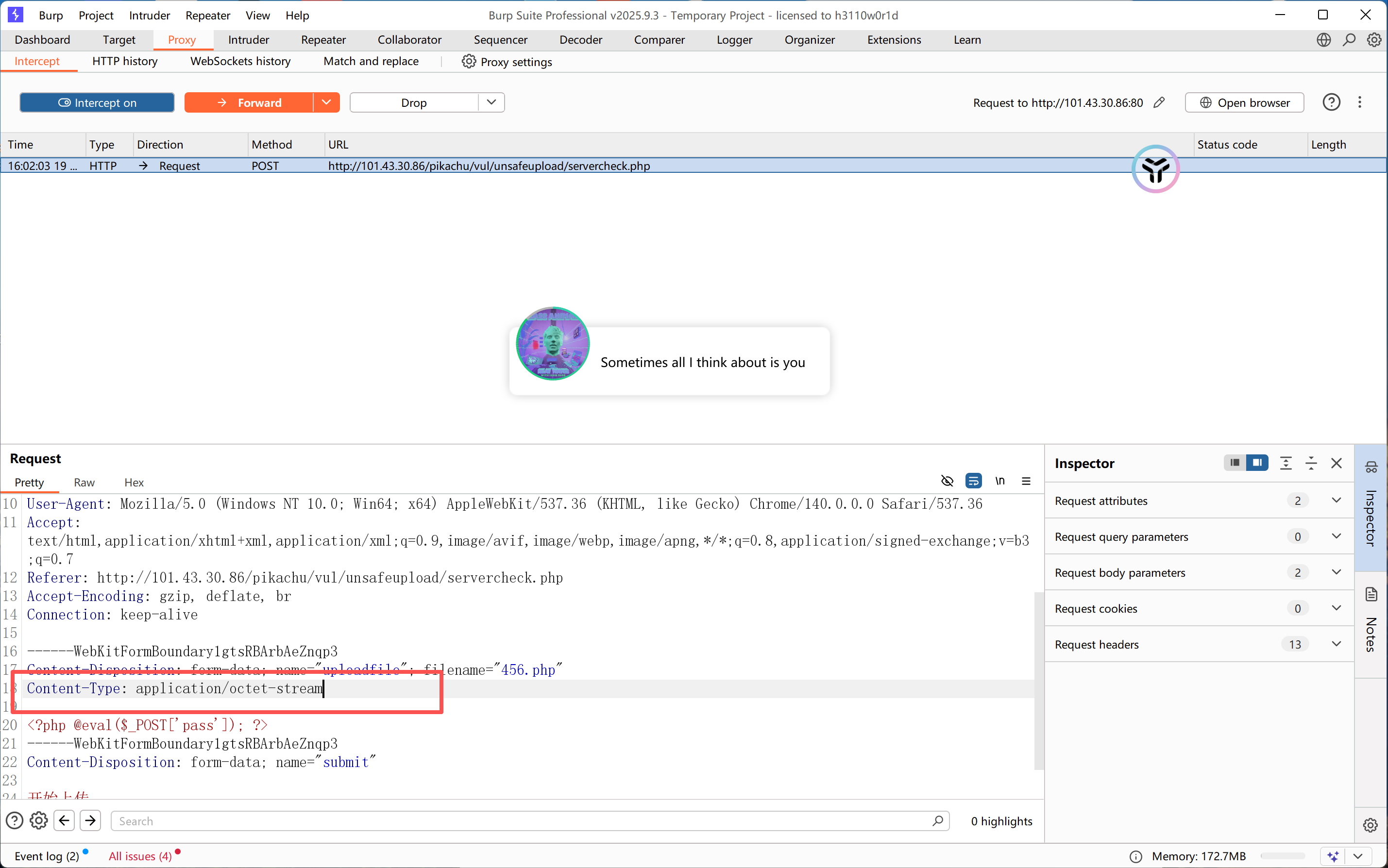Toggle show newline characters \n button
Image resolution: width=1388 pixels, height=868 pixels.
pos(1000,481)
